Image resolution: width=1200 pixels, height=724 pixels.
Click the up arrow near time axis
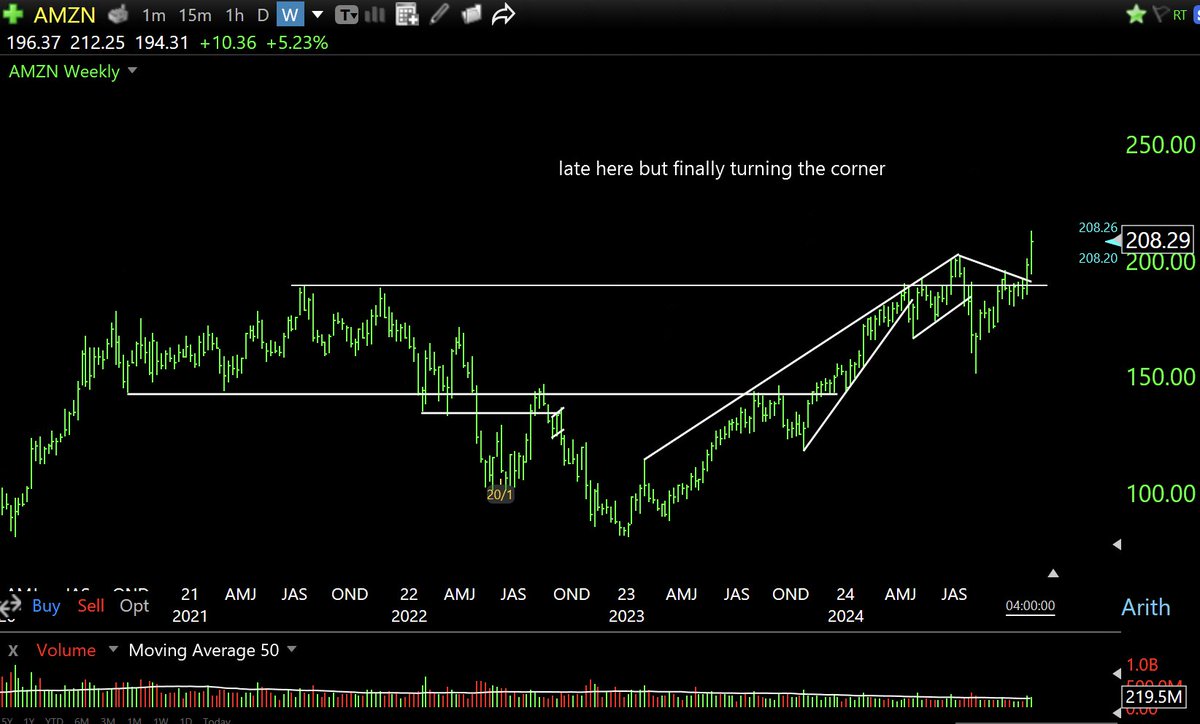(1053, 573)
